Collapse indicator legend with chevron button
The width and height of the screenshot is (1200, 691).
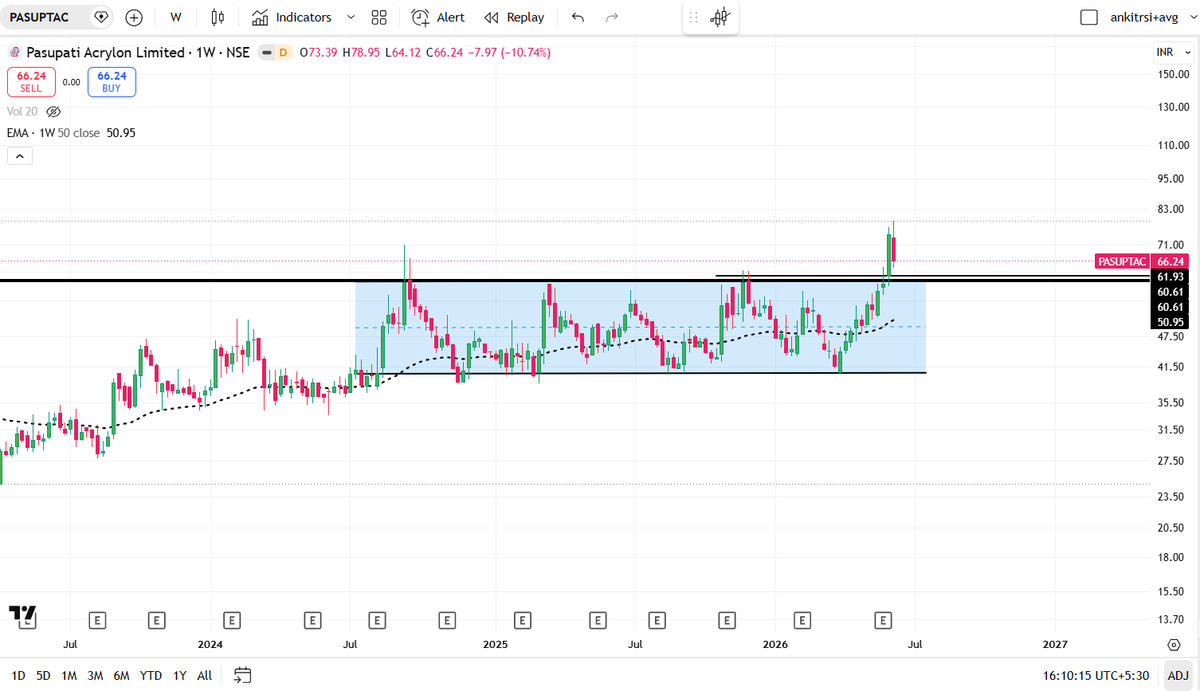point(20,156)
